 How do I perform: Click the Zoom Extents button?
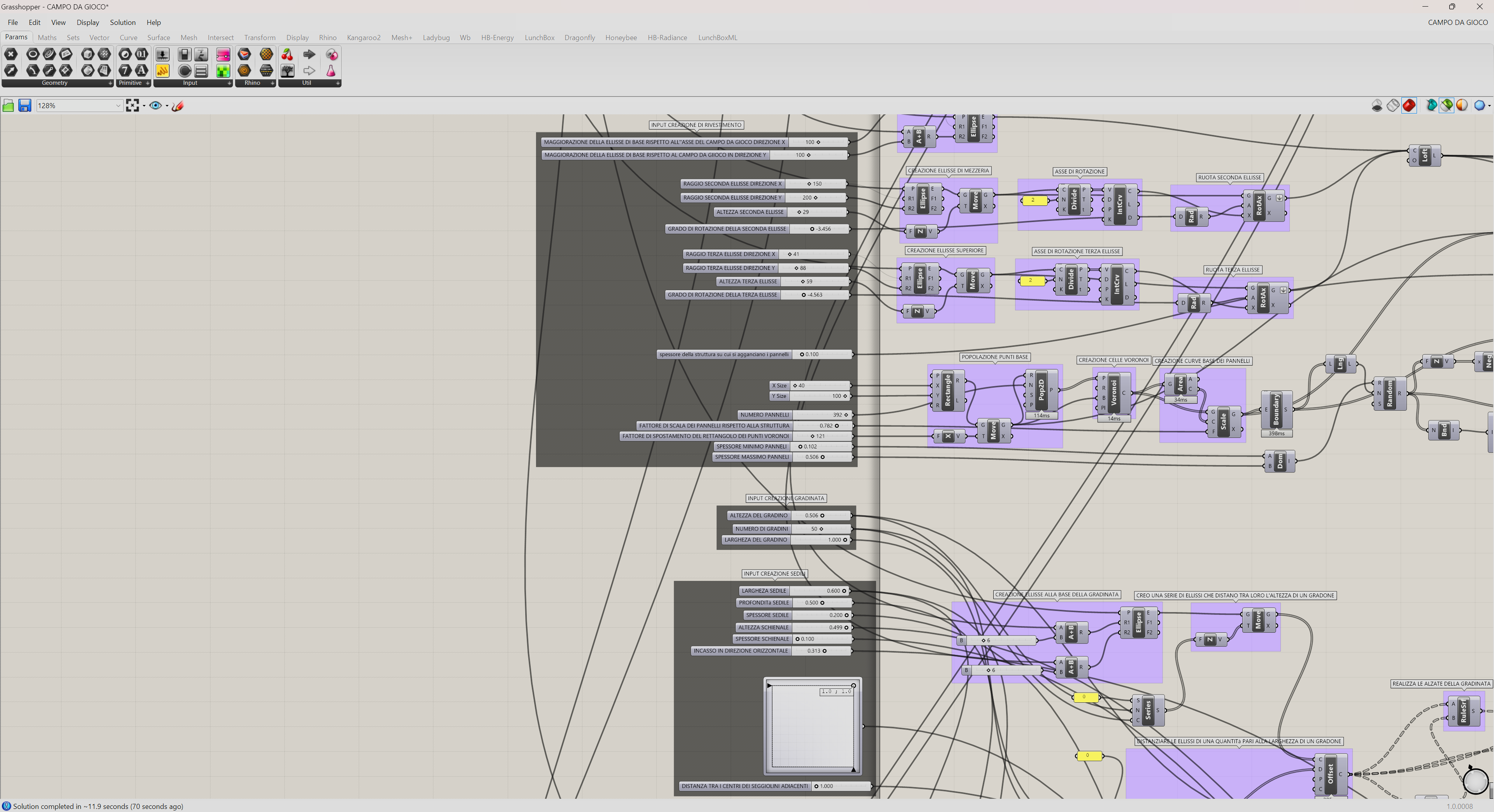(132, 105)
